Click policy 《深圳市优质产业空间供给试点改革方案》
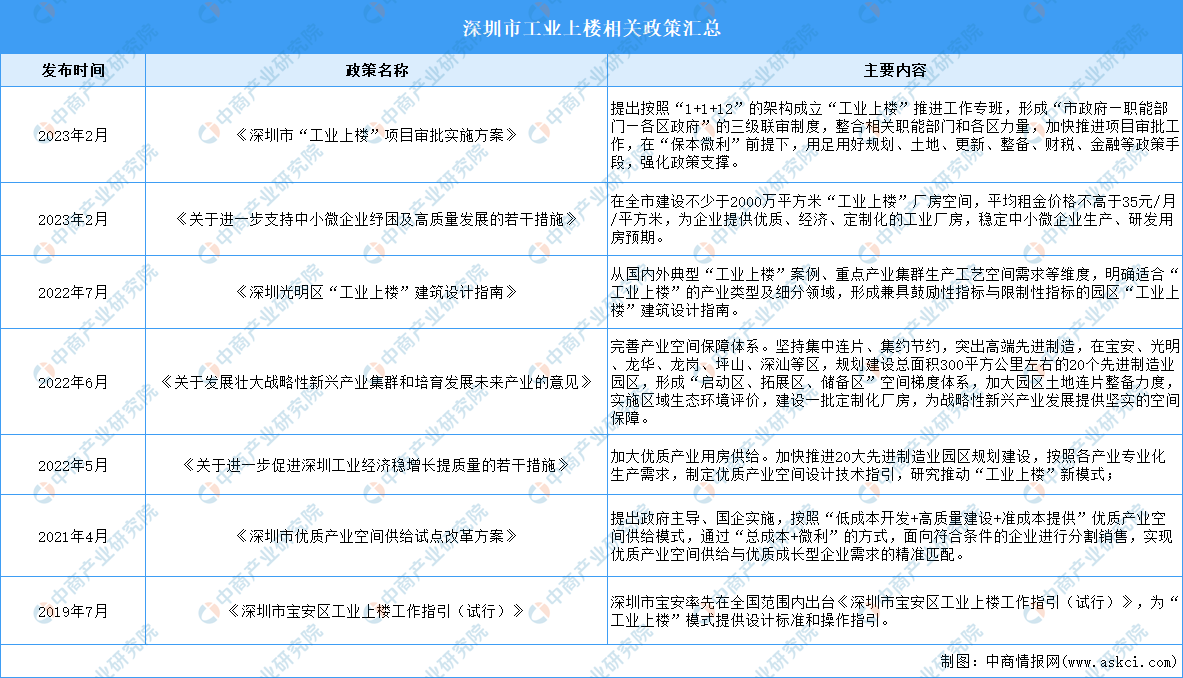This screenshot has height=678, width=1183. coord(376,536)
